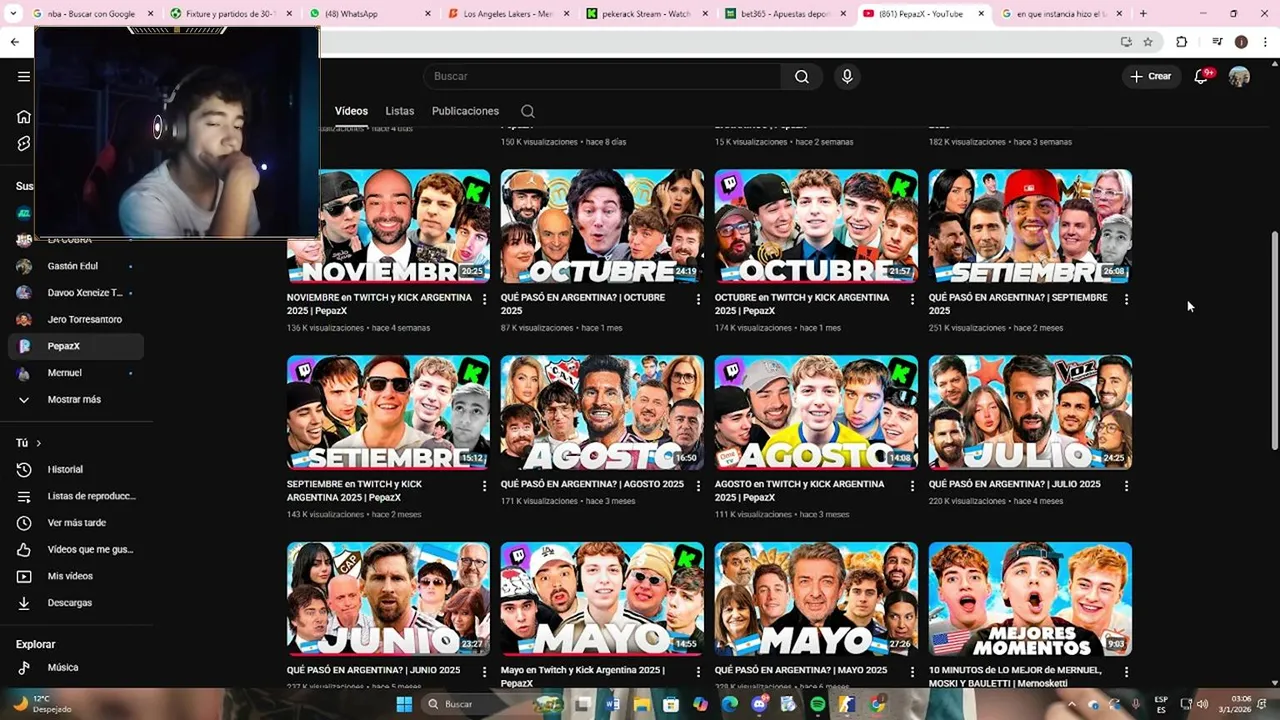Switch to the Publicaciones channel tab
This screenshot has width=1280, height=720.
click(465, 111)
